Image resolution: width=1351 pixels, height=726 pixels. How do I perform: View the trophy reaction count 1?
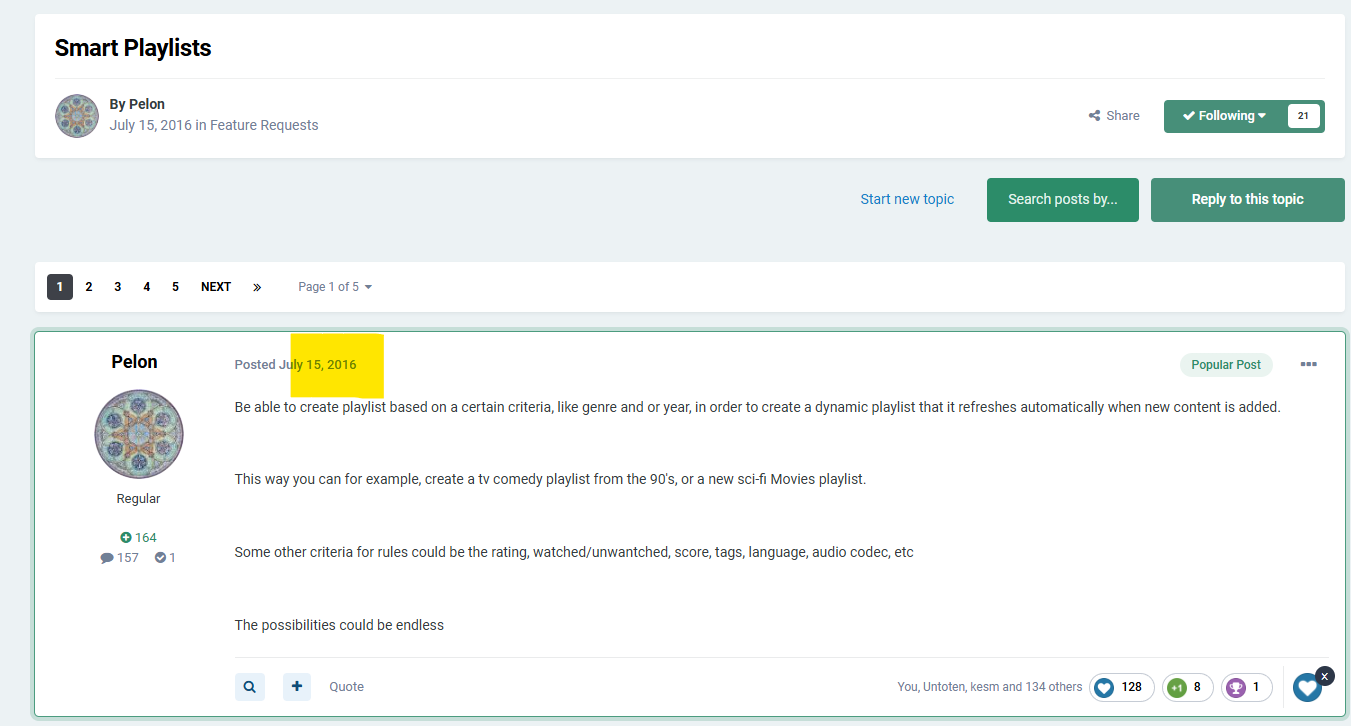point(1246,687)
